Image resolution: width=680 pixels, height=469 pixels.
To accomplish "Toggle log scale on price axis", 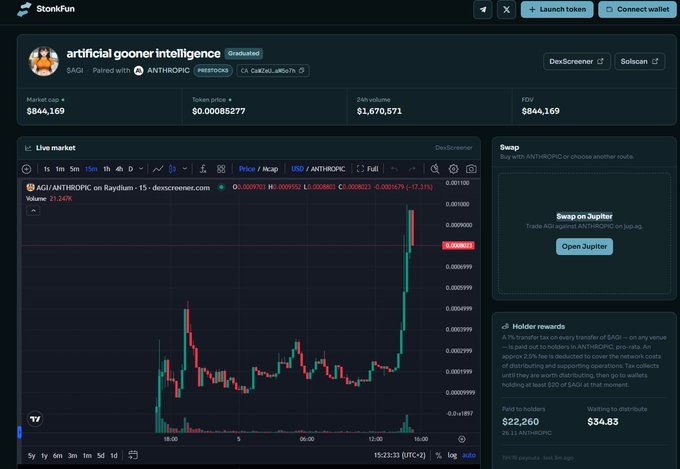I will [452, 455].
